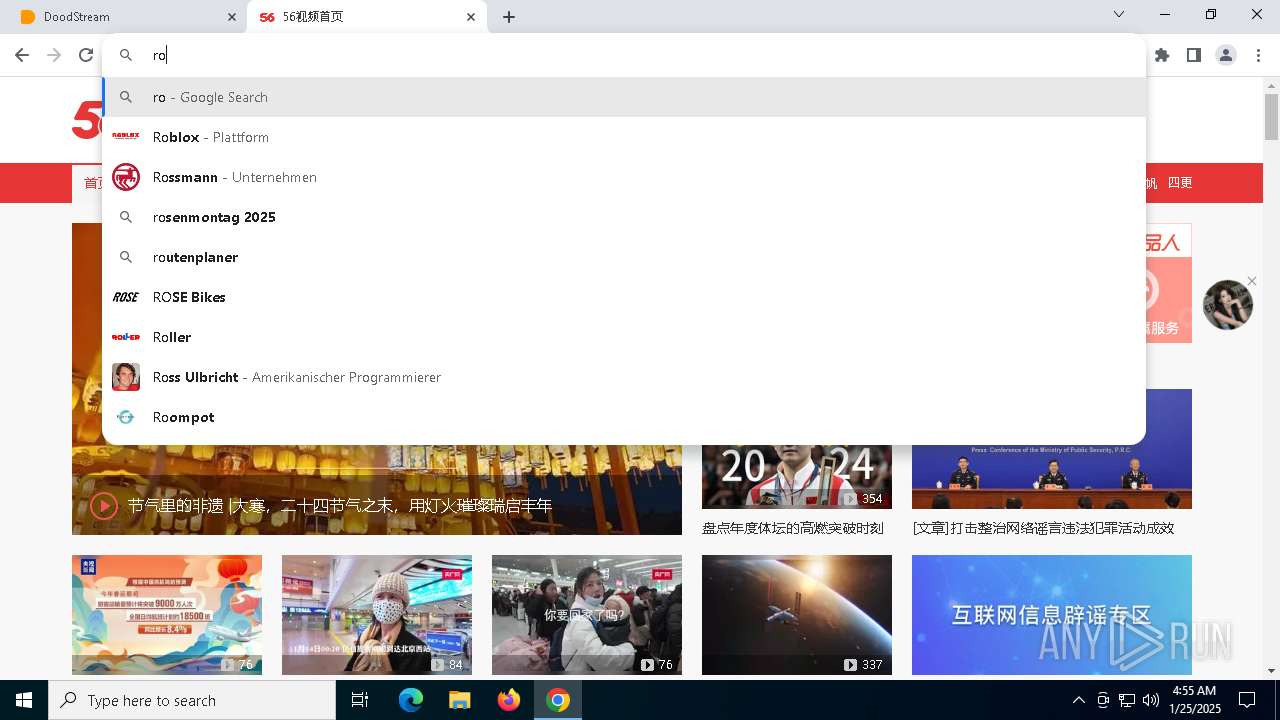This screenshot has width=1280, height=720.
Task: Open the Windows notification center
Action: pyautogui.click(x=1247, y=700)
